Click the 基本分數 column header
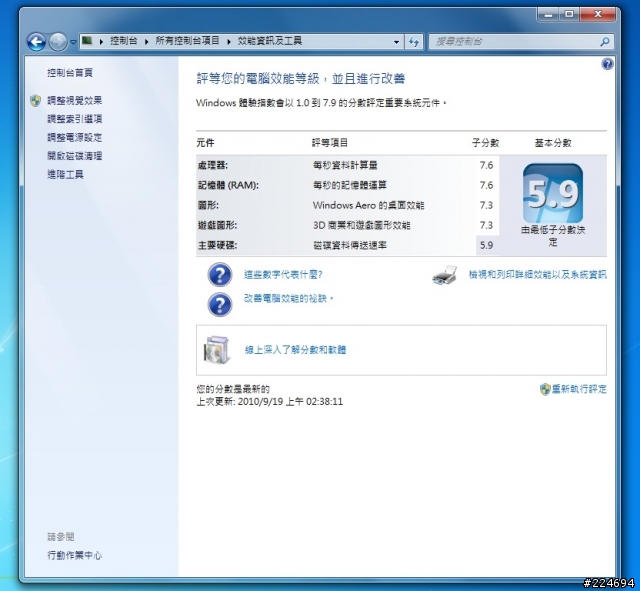Viewport: 640px width, 591px height. point(553,143)
